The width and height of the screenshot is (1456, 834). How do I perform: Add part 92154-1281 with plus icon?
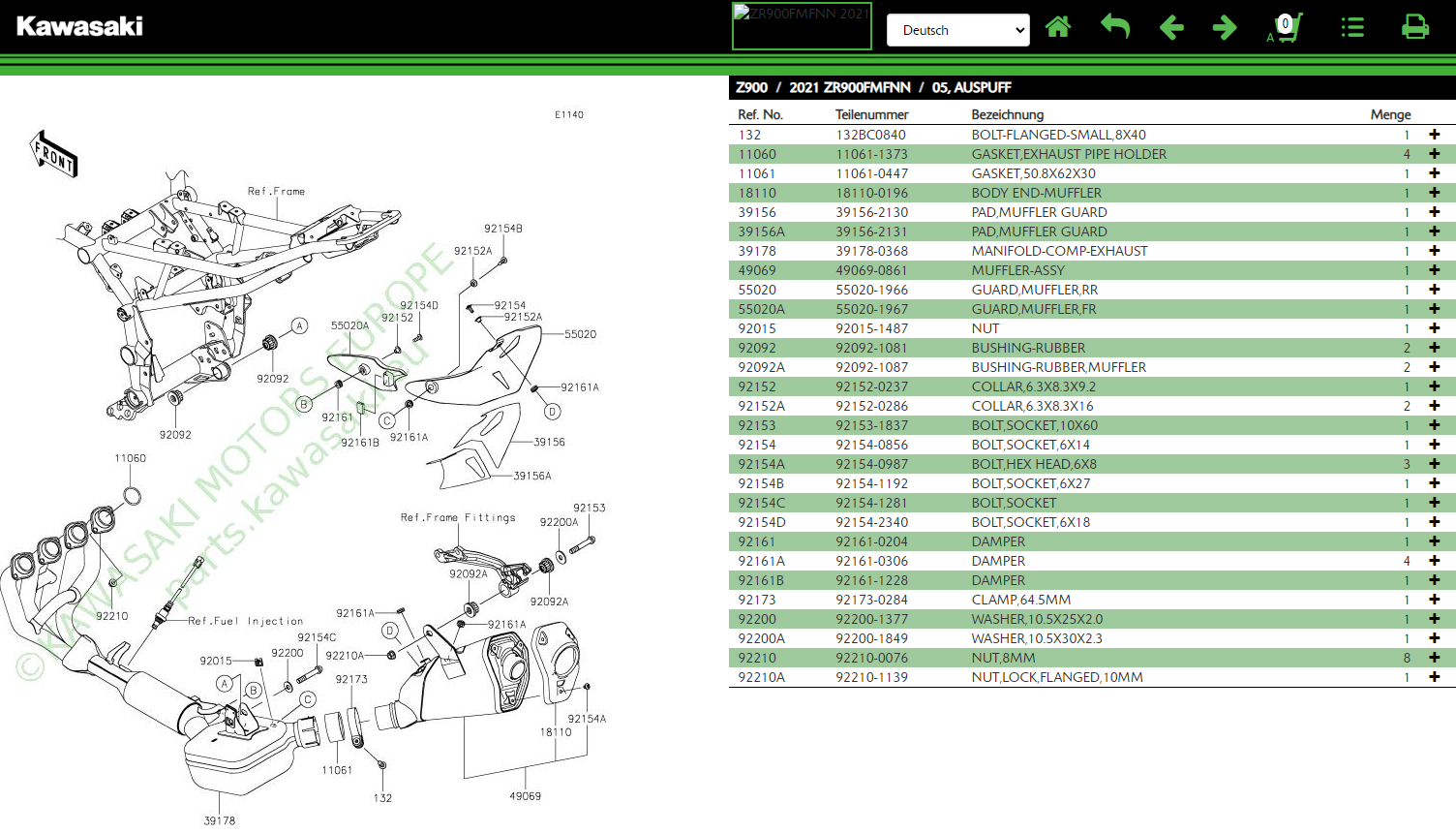(x=1434, y=503)
